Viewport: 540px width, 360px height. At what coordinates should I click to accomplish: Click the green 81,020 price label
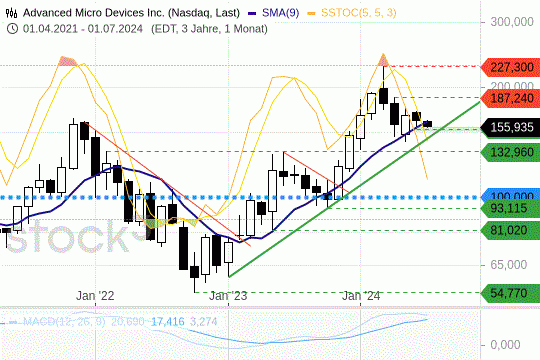tap(511, 230)
